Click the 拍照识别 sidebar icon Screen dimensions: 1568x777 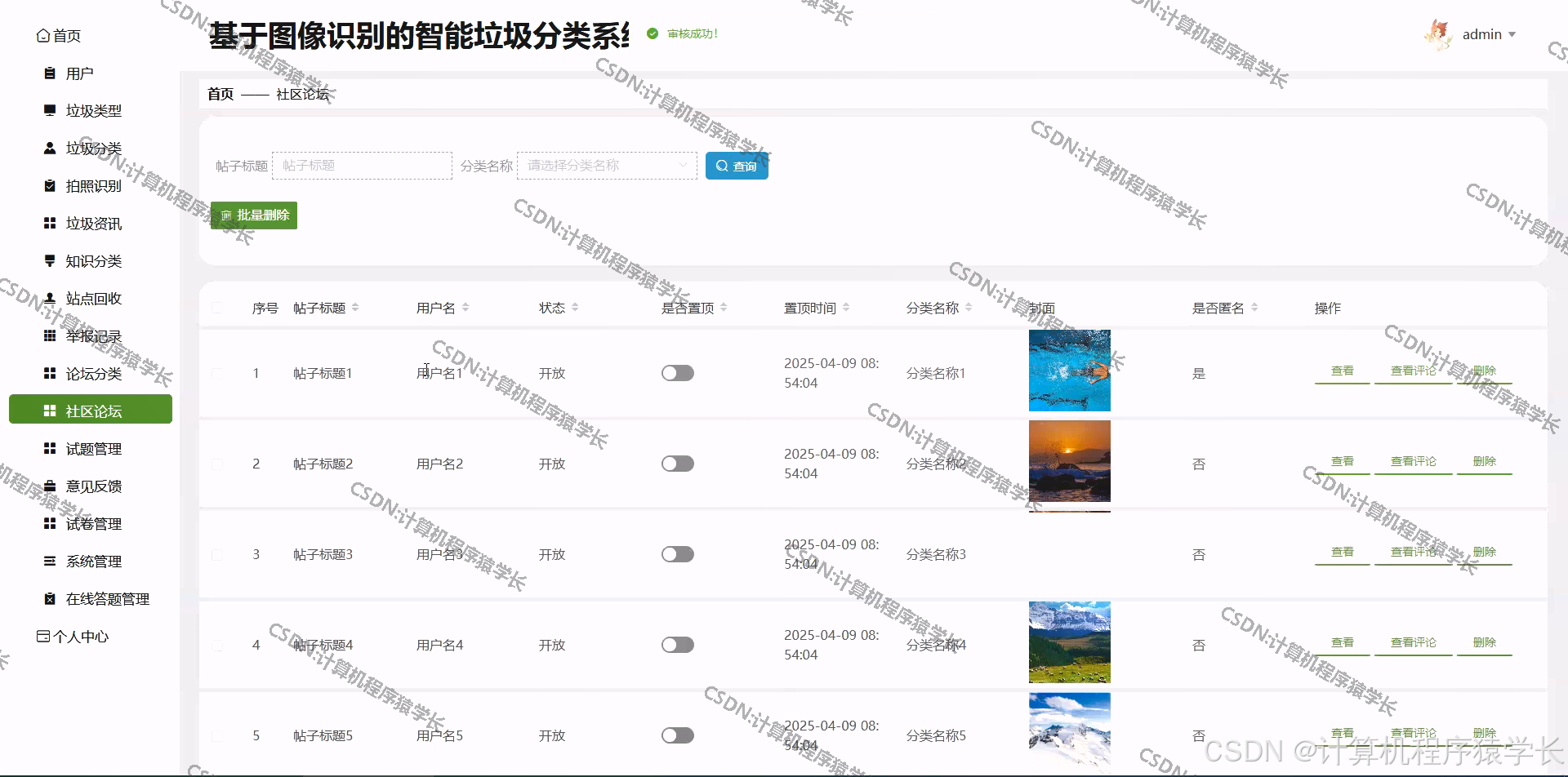pyautogui.click(x=50, y=186)
